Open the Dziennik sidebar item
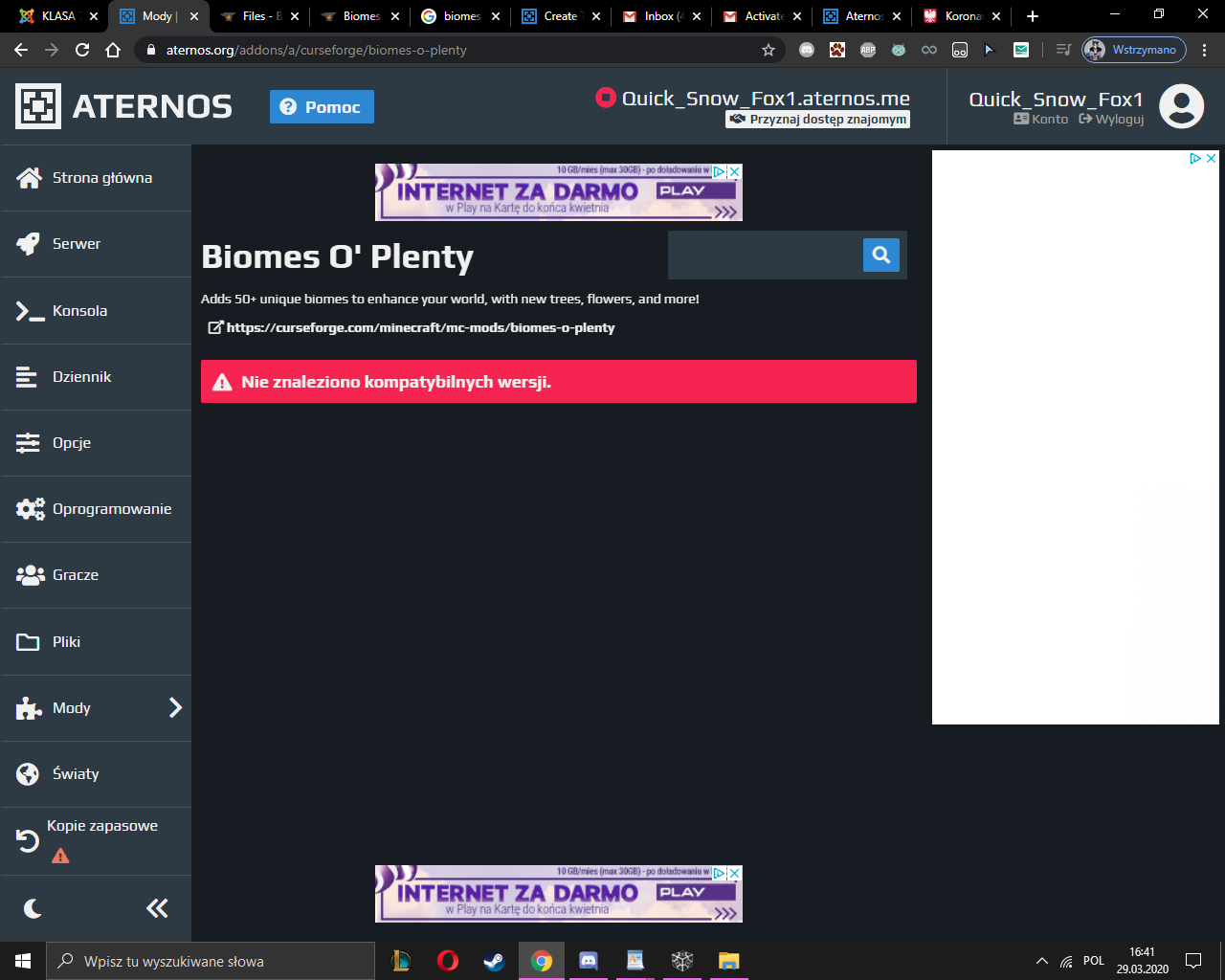This screenshot has height=980, width=1225. tap(96, 377)
